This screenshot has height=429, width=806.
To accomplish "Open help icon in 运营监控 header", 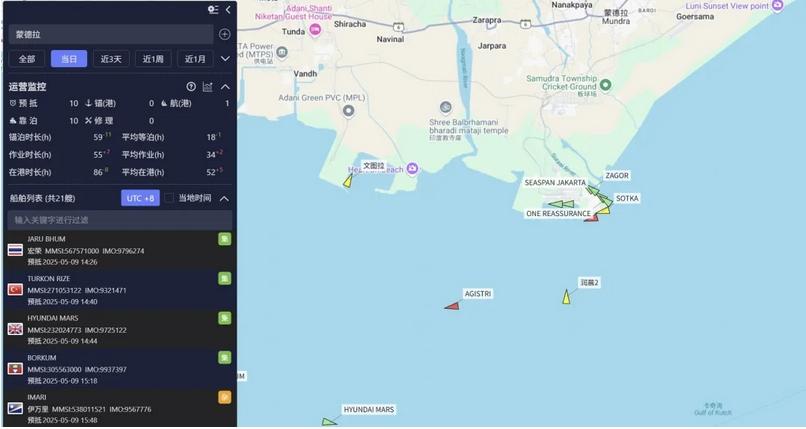I will click(191, 87).
